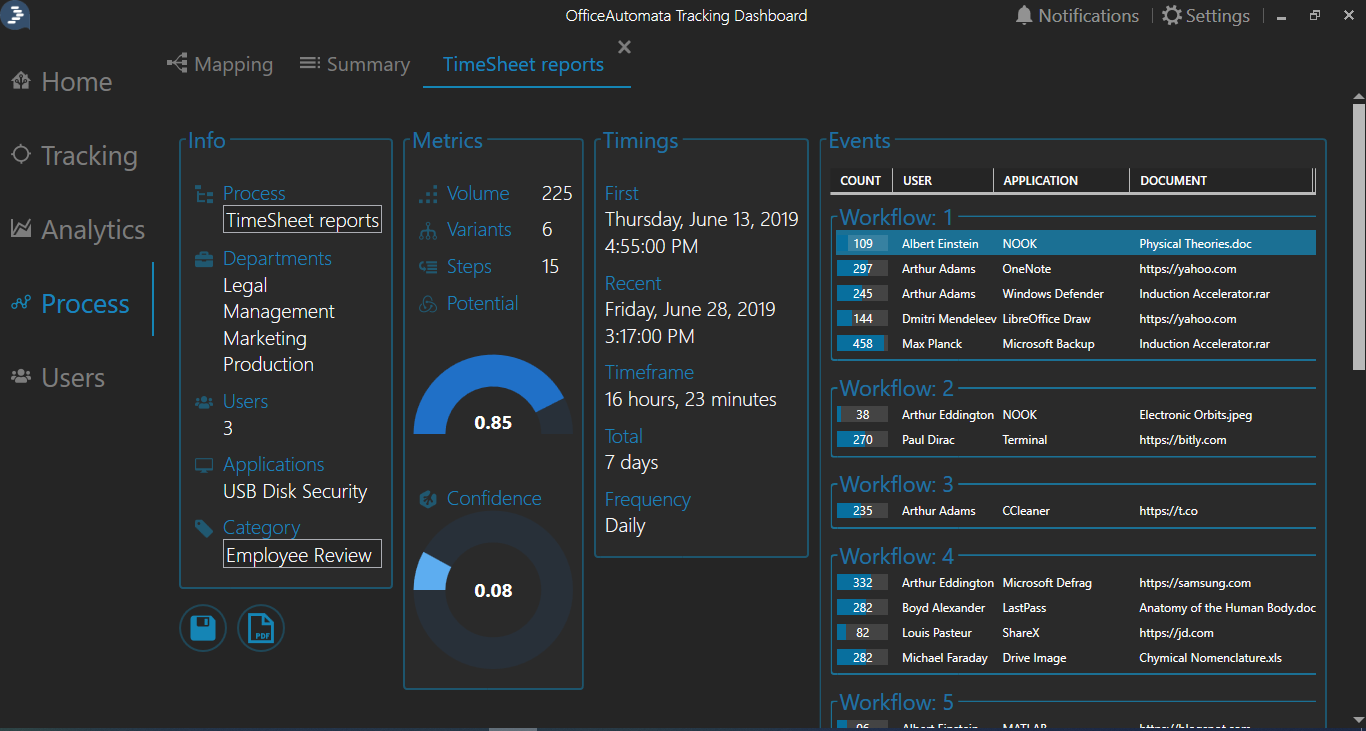Open Settings gear in title bar
The height and width of the screenshot is (731, 1366).
[x=1172, y=16]
